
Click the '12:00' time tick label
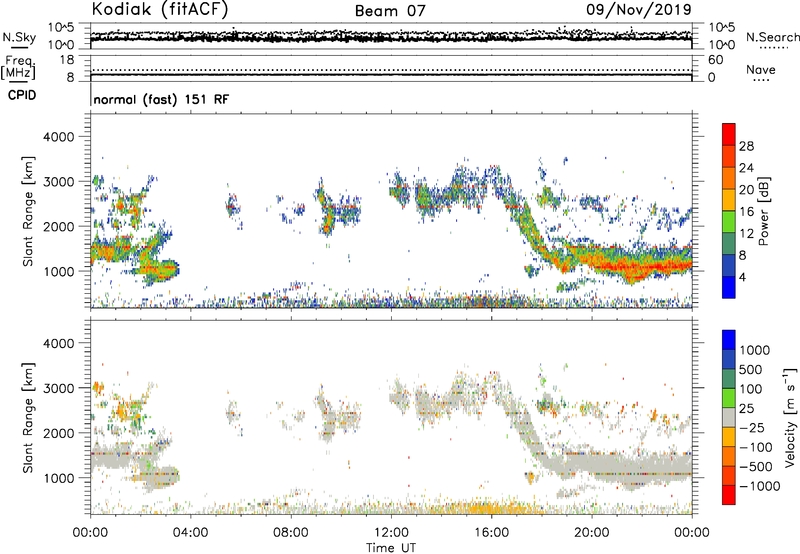click(391, 533)
